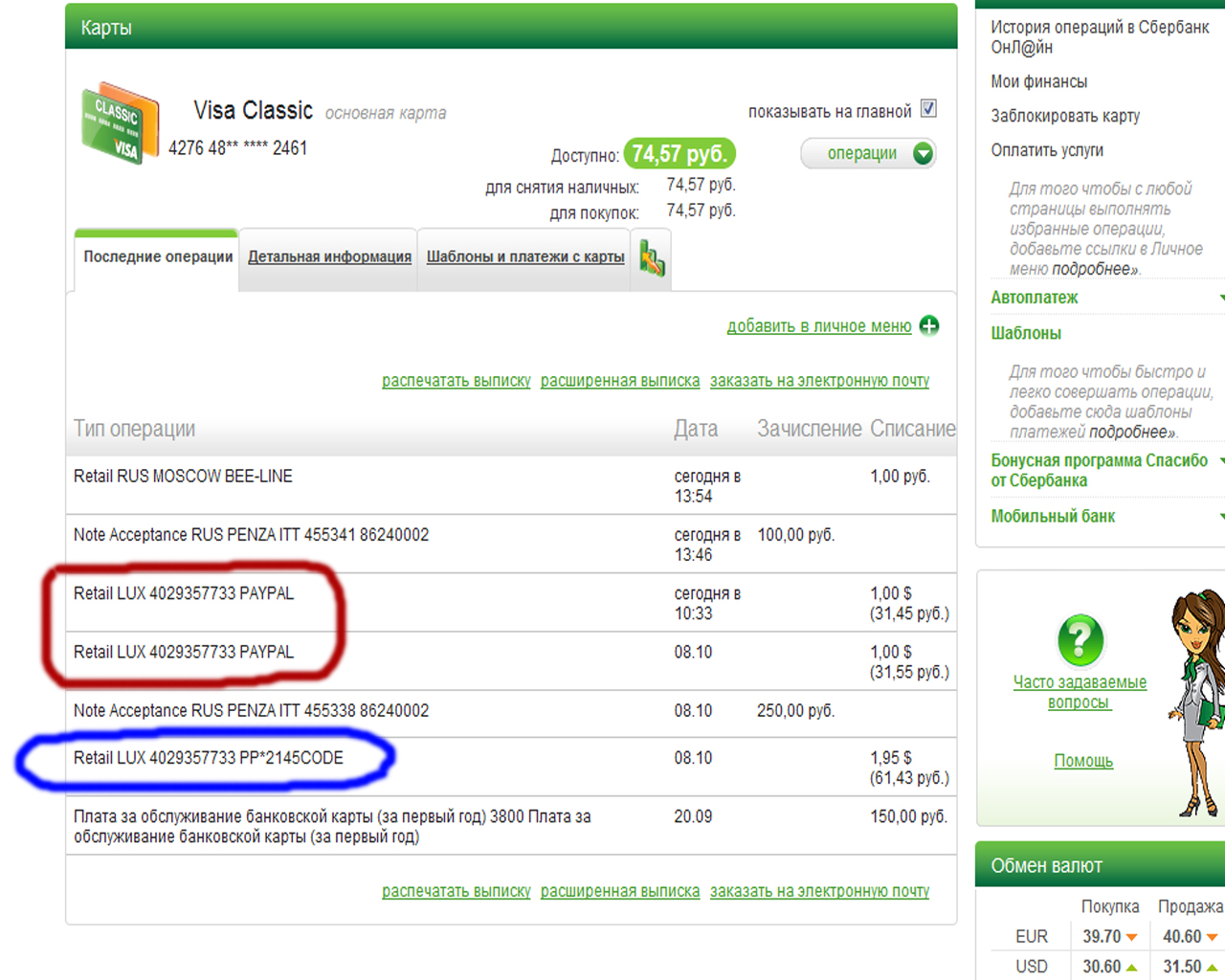Screen dimensions: 1225x980
Task: Click the 'Тип операции' column header
Action: [x=134, y=429]
